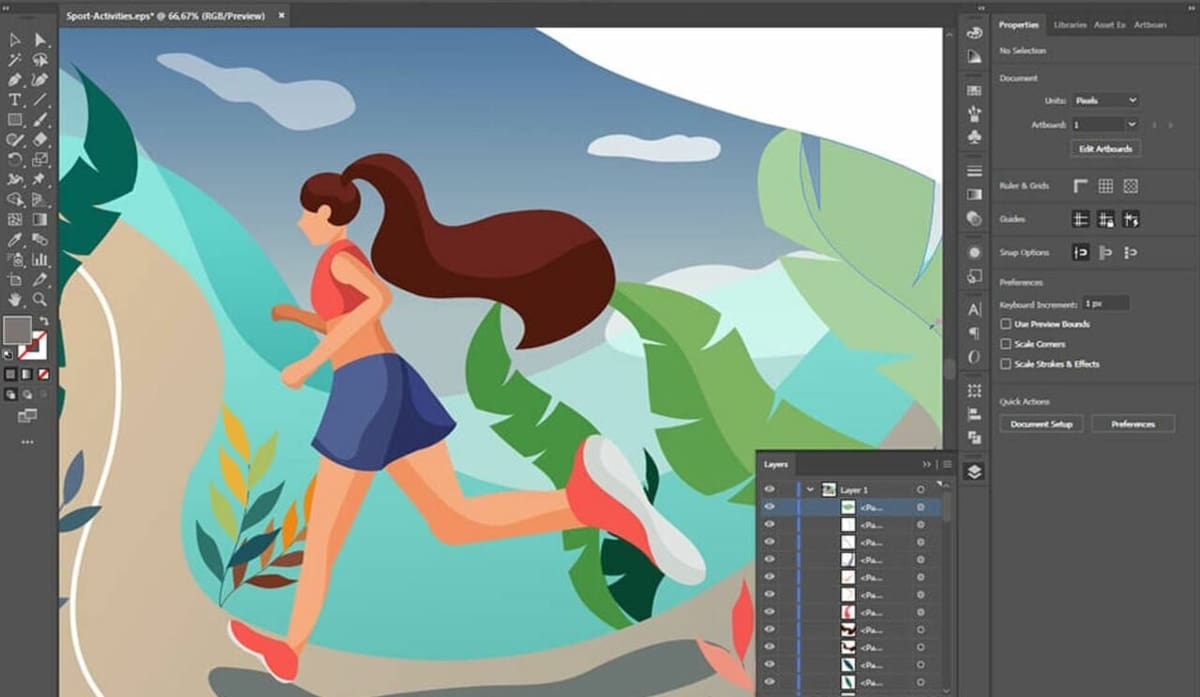The height and width of the screenshot is (697, 1200).
Task: Click the Edit Artboards button
Action: 1105,149
